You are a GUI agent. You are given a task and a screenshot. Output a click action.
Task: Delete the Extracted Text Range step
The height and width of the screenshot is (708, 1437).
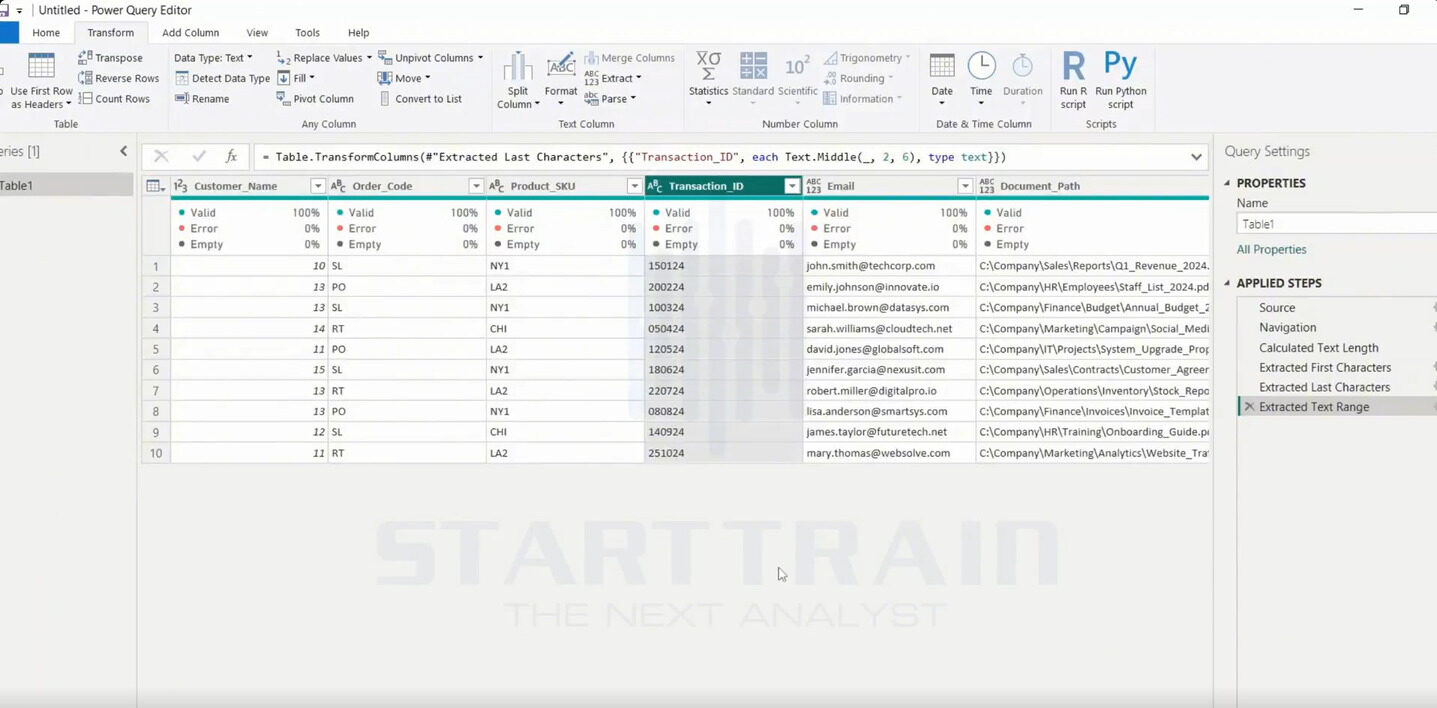[1248, 407]
